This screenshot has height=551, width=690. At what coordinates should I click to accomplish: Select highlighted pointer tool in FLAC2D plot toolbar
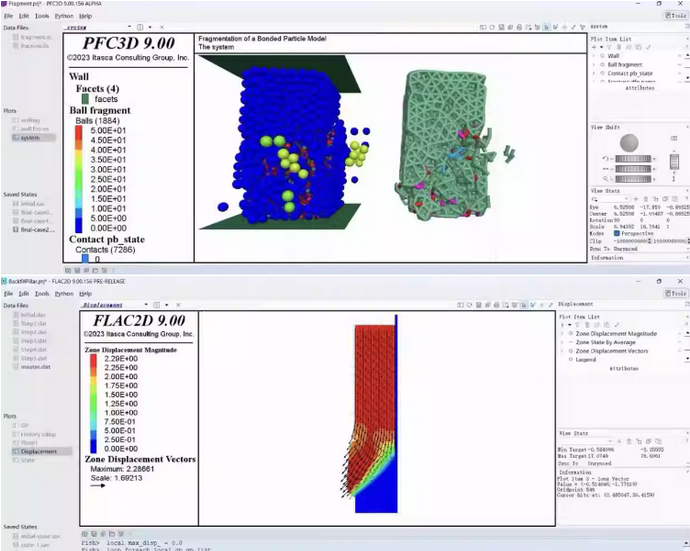[524, 305]
